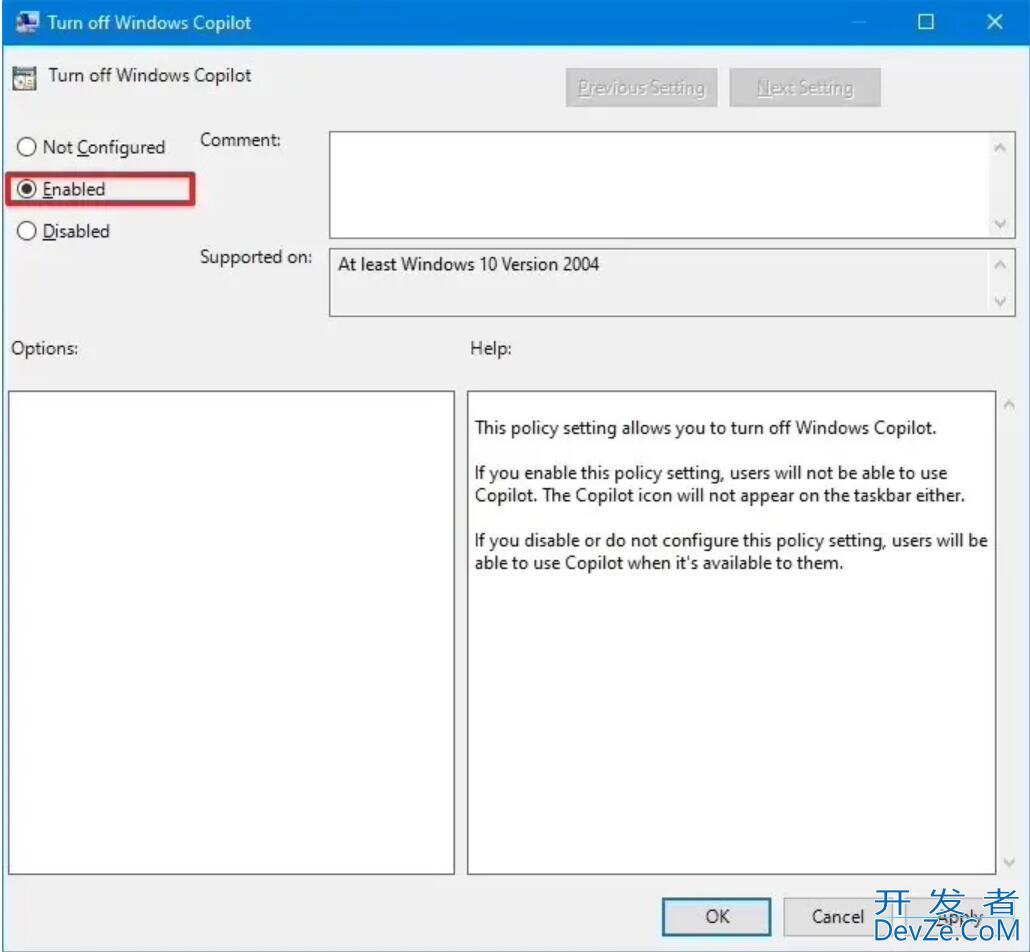
Task: Click the 'Options:' label
Action: point(45,348)
